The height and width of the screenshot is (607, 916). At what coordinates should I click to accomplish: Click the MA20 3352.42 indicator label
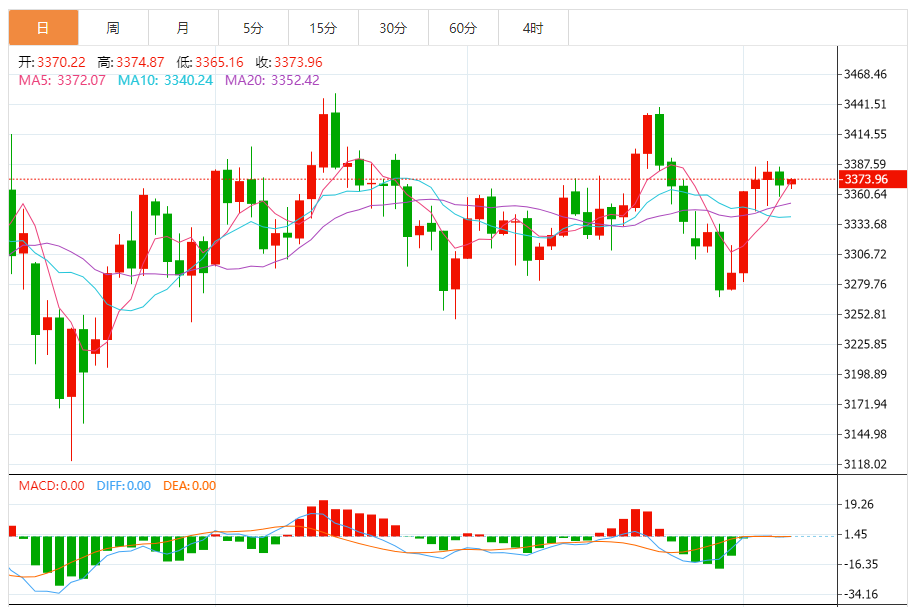[272, 80]
